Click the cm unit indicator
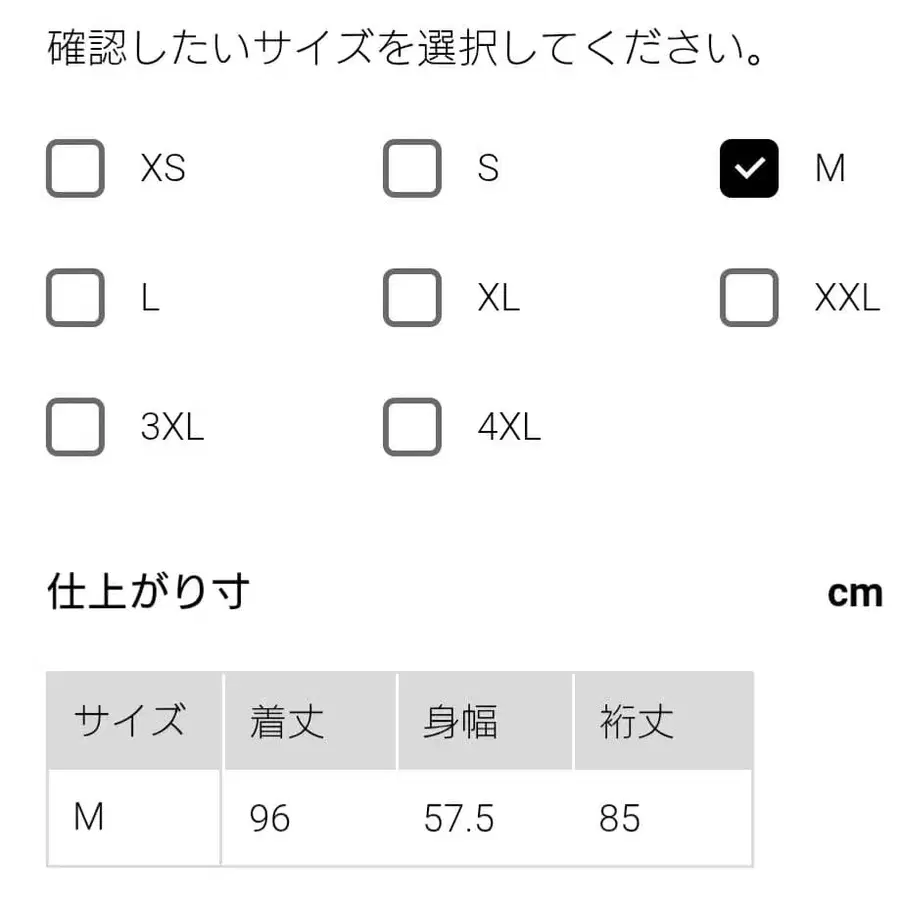Screen dimensions: 900x900 [x=856, y=592]
